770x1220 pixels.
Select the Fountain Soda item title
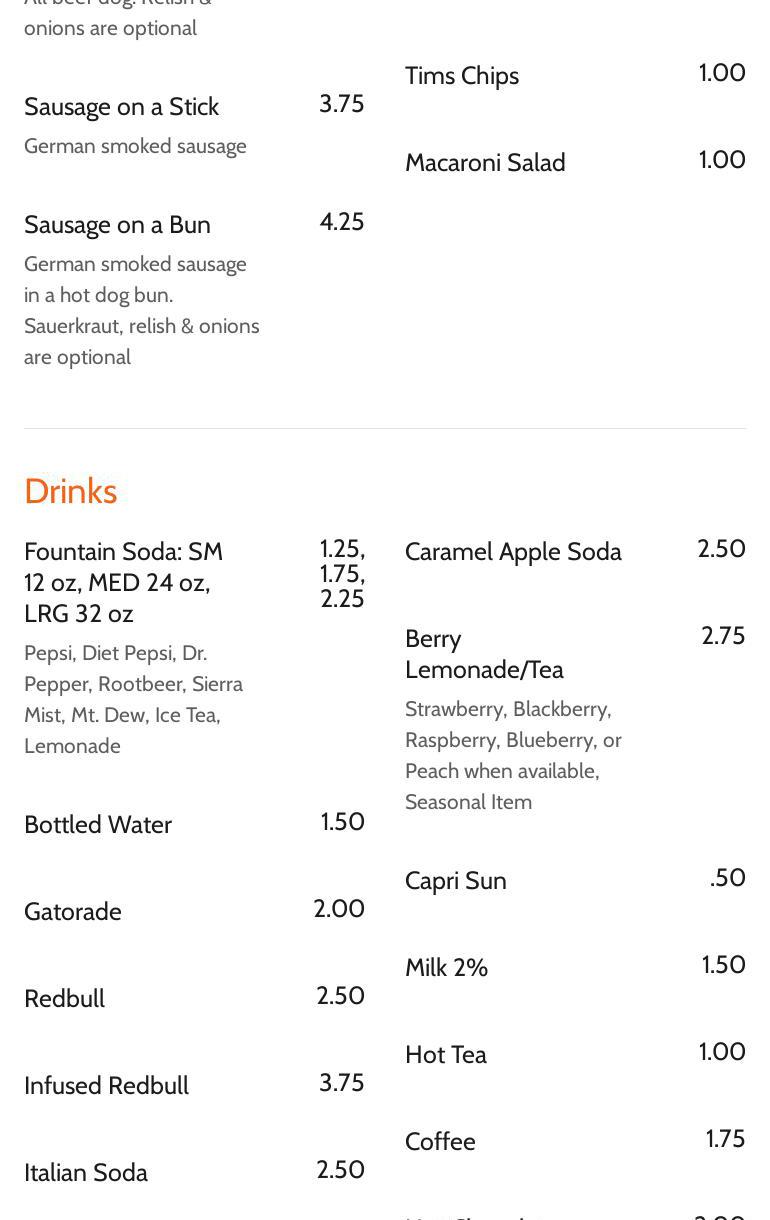[123, 582]
